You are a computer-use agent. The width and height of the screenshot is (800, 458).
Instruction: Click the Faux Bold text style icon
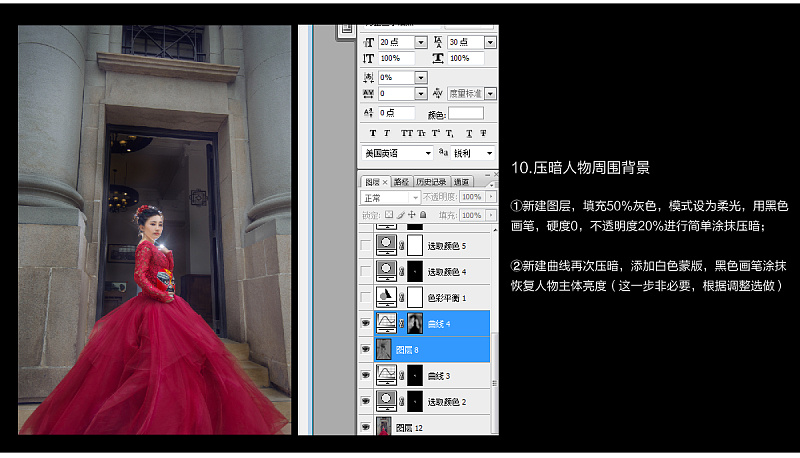(x=372, y=133)
